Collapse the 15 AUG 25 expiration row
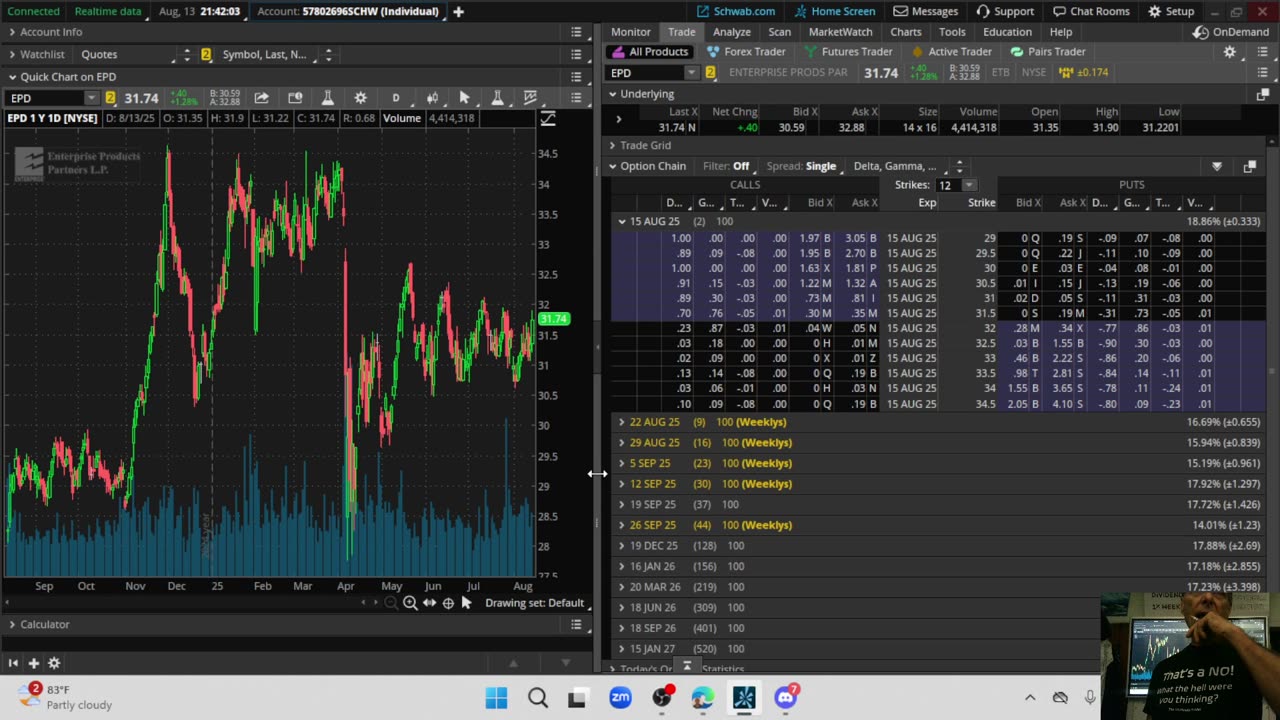The height and width of the screenshot is (720, 1280). click(x=622, y=221)
